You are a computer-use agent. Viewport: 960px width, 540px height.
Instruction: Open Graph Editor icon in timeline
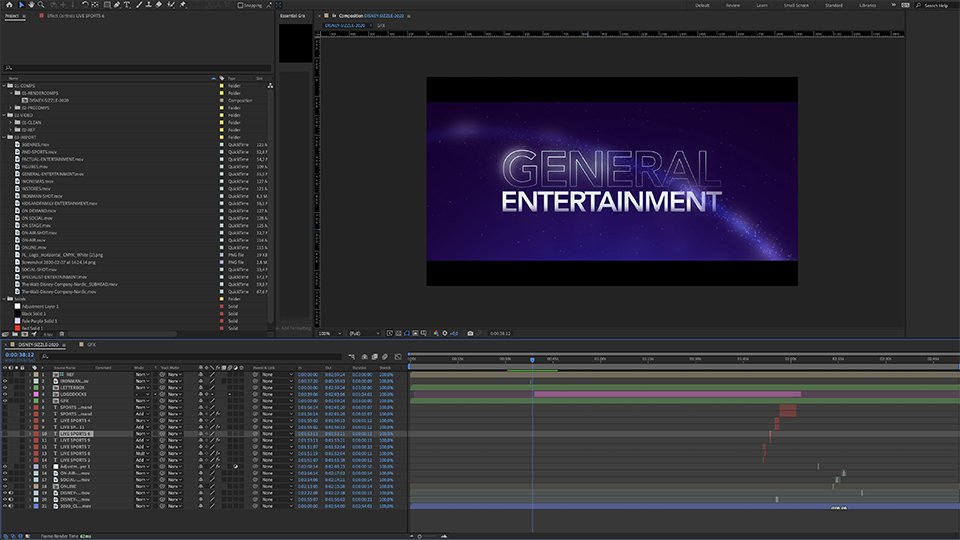pyautogui.click(x=398, y=356)
